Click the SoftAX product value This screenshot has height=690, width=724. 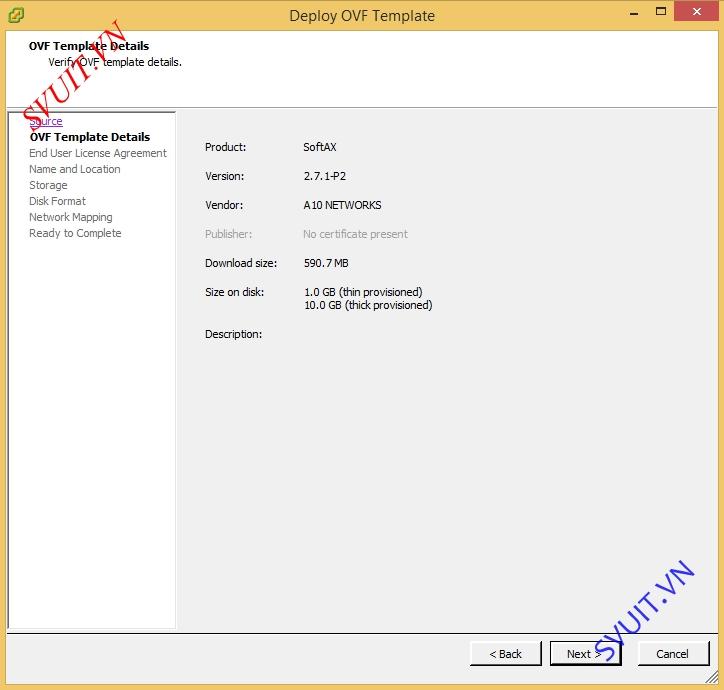click(x=320, y=147)
